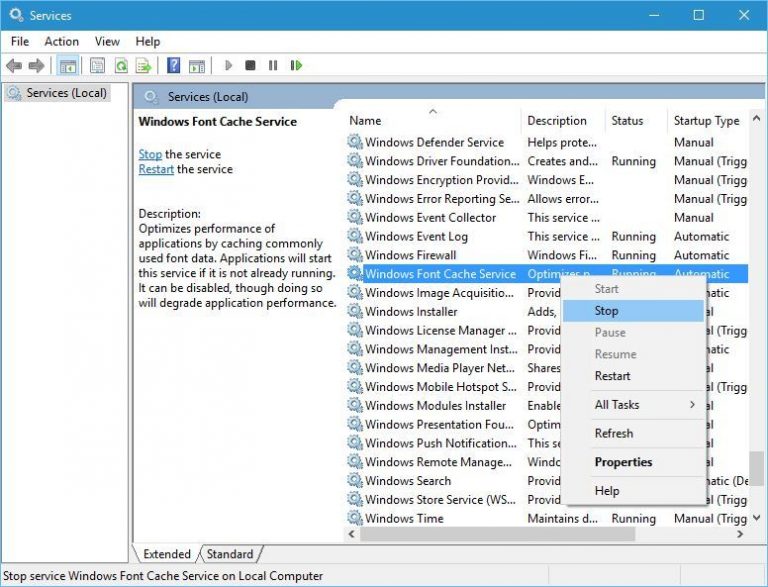Open the Action menu

tap(62, 42)
